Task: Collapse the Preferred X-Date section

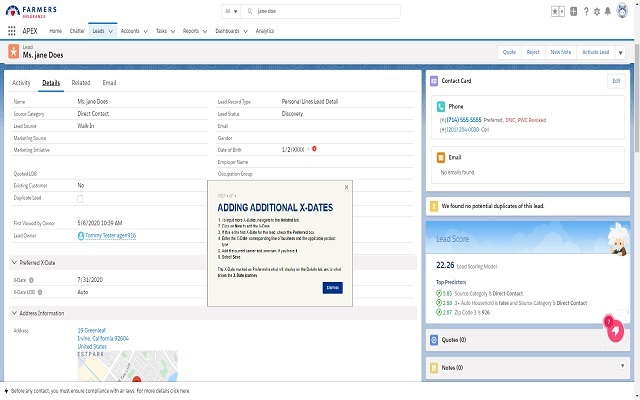Action: (14, 263)
